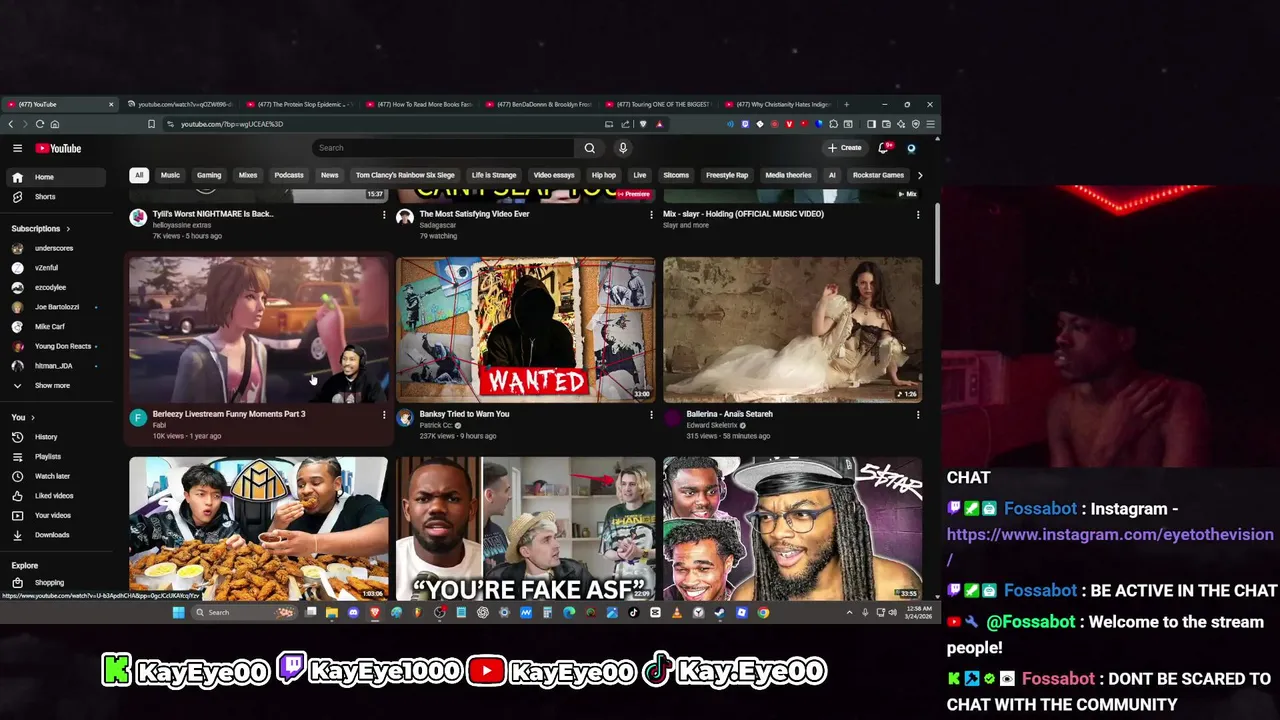Open the browser home page

54,124
